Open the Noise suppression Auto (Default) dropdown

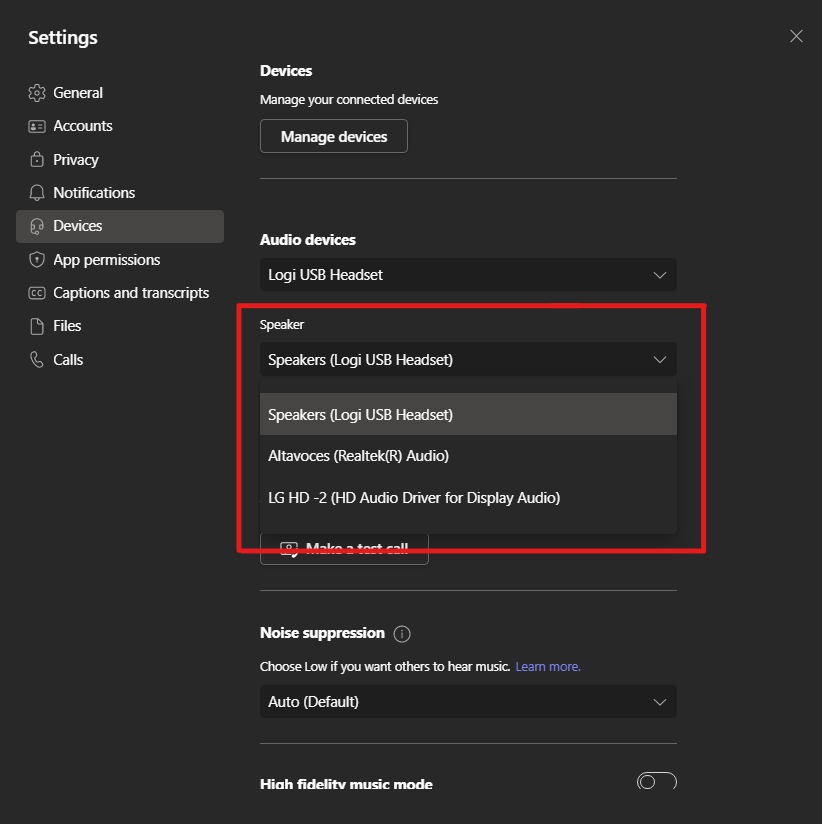click(x=468, y=702)
